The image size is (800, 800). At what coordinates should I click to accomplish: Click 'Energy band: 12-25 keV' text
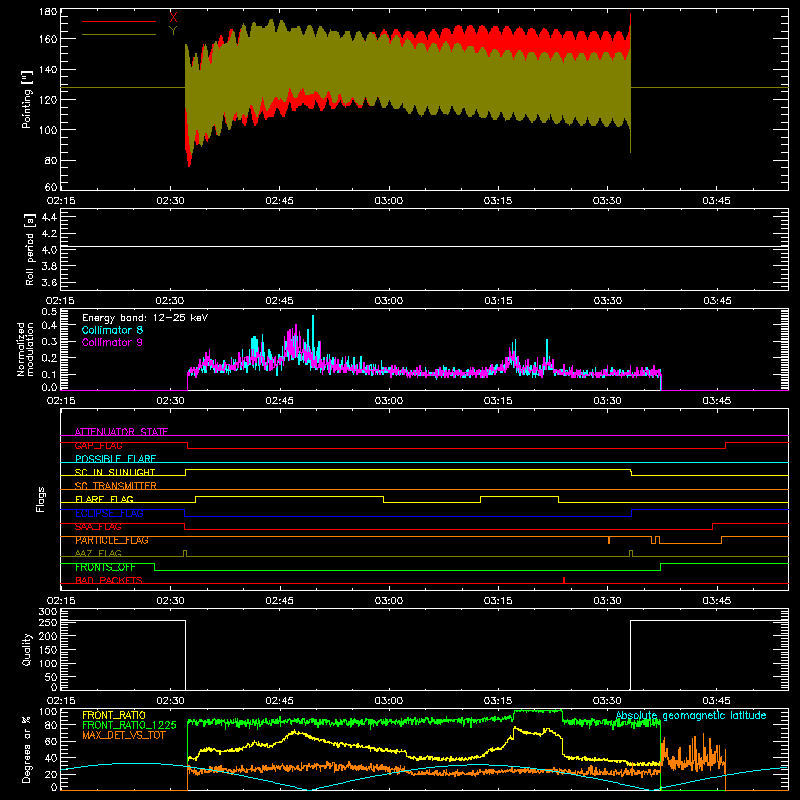(145, 318)
